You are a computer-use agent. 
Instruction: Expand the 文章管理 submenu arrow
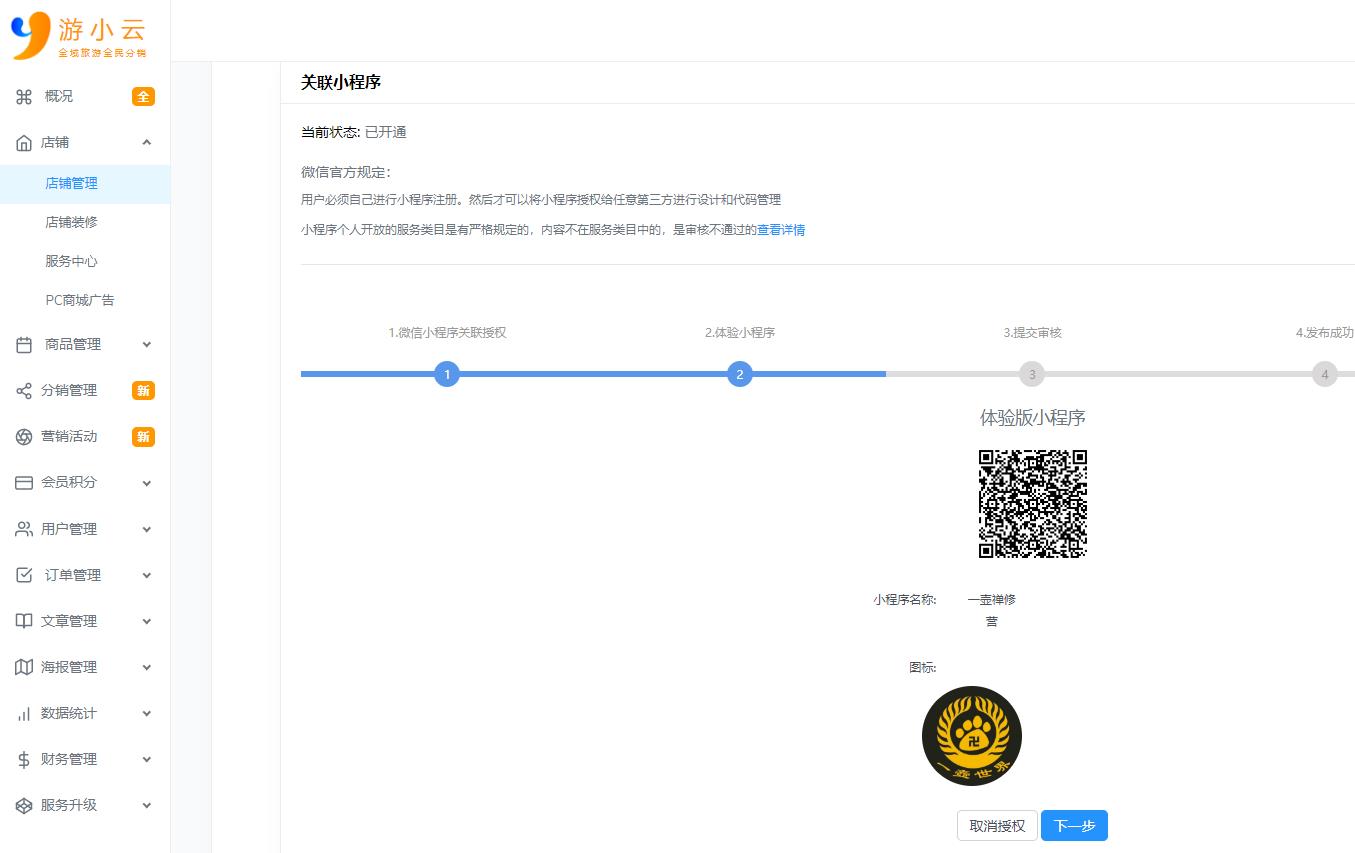click(147, 621)
